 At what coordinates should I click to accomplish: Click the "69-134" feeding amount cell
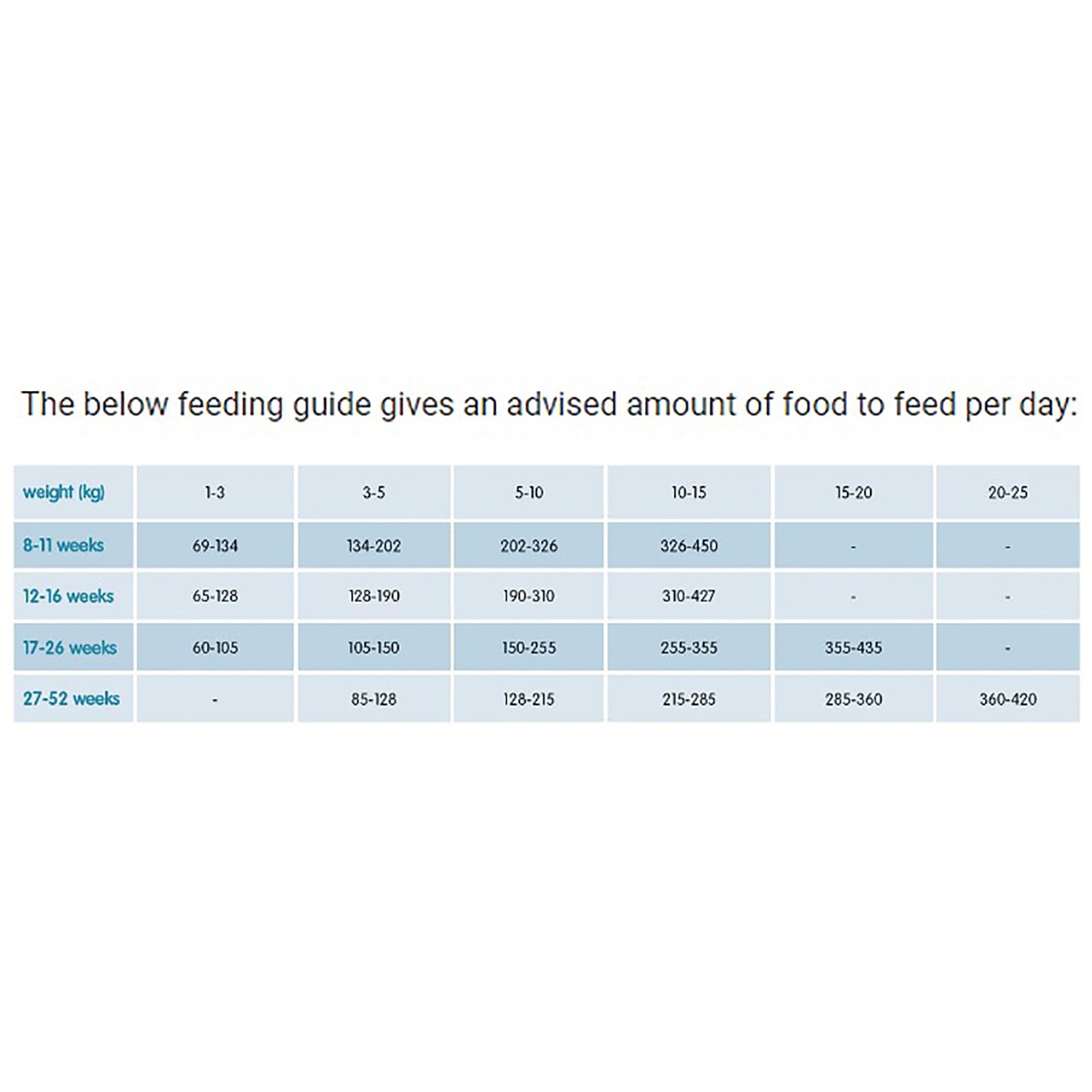pos(215,546)
